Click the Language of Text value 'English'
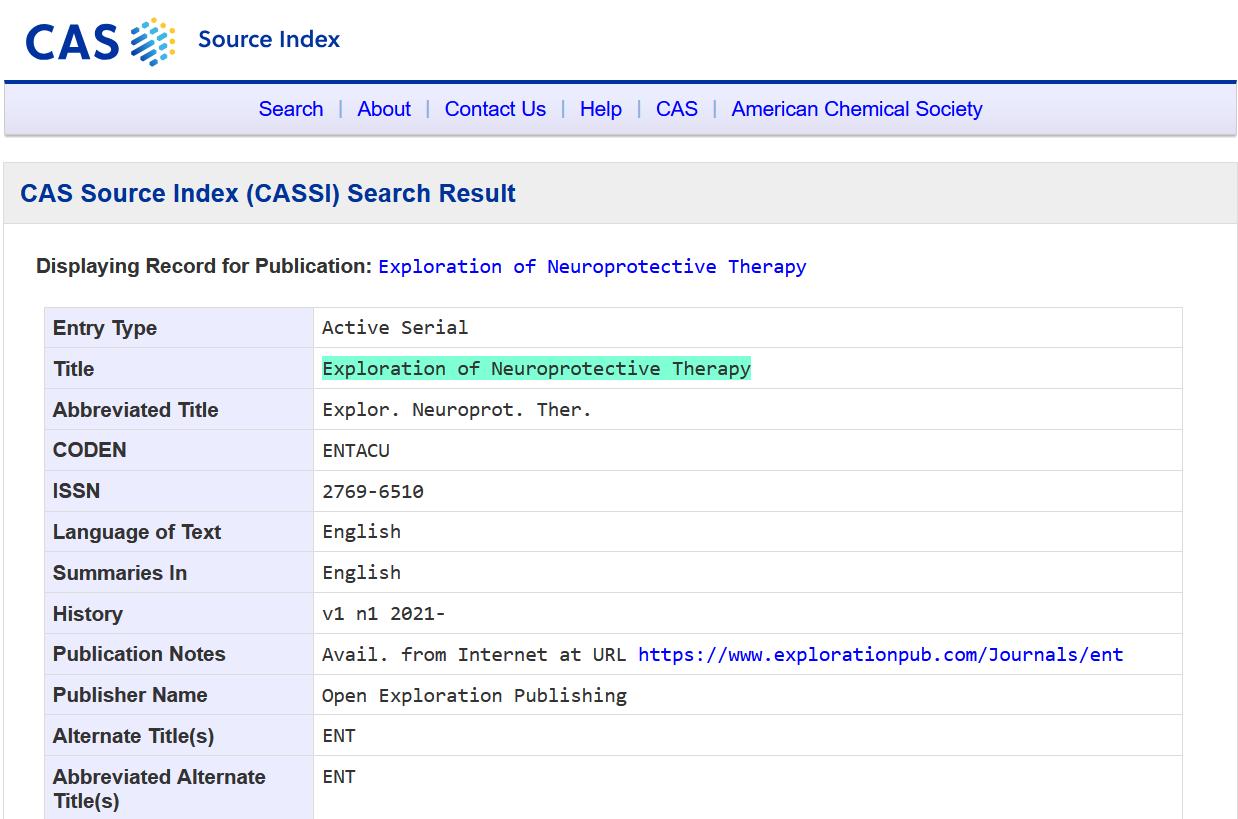This screenshot has height=819, width=1238. pos(362,532)
